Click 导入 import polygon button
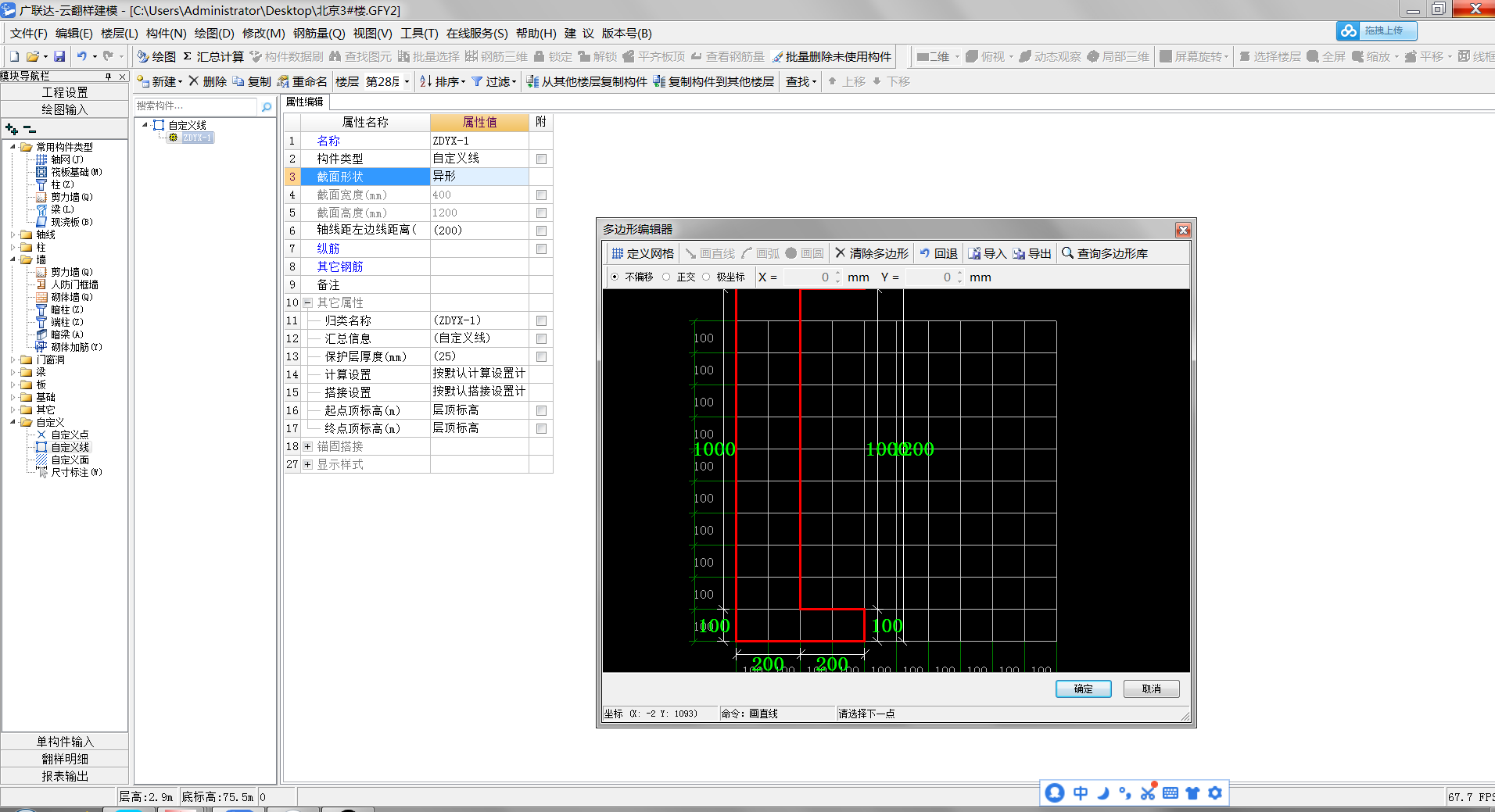Screen dimensions: 1495x812 coord(987,253)
